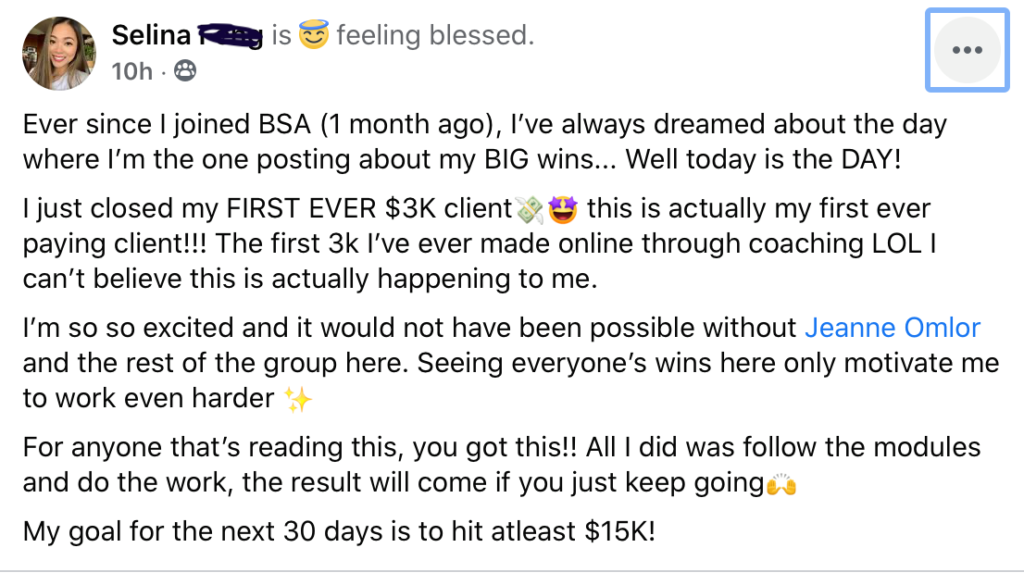Open the 10h timestamp
Viewport: 1024px width, 585px height.
click(133, 72)
